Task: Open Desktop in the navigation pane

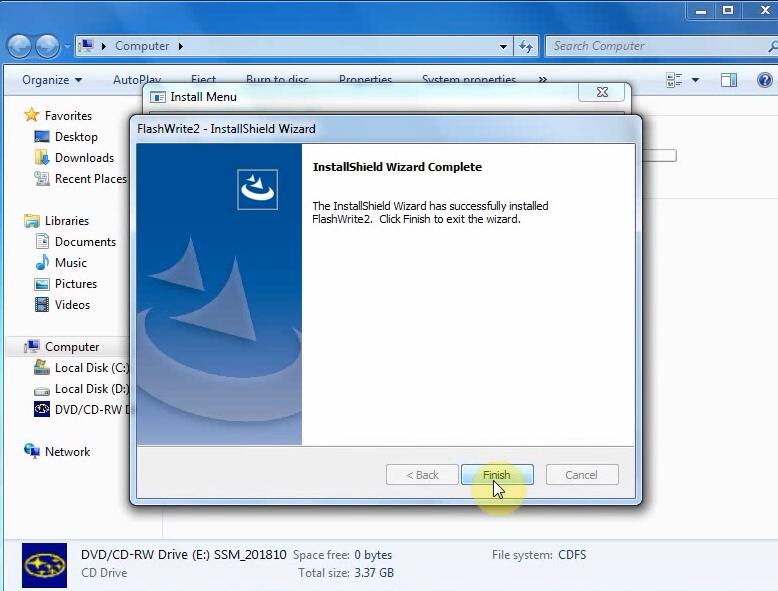Action: (x=76, y=136)
